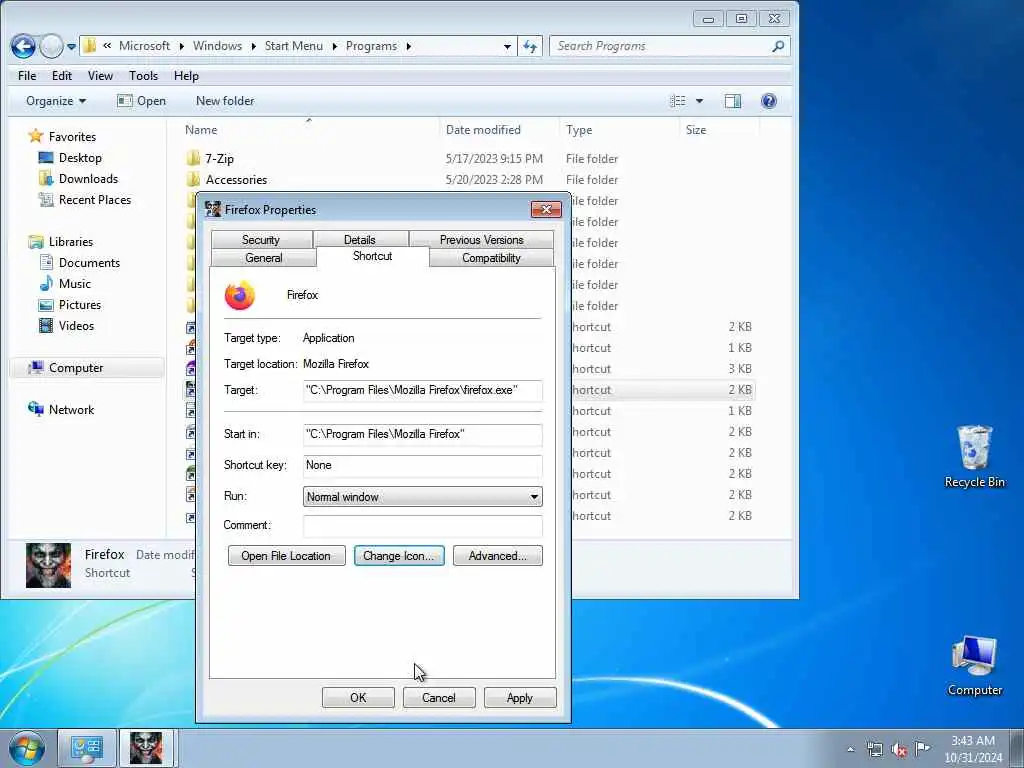Screen dimensions: 1024x768
Task: Select Videos library
Action: click(76, 325)
